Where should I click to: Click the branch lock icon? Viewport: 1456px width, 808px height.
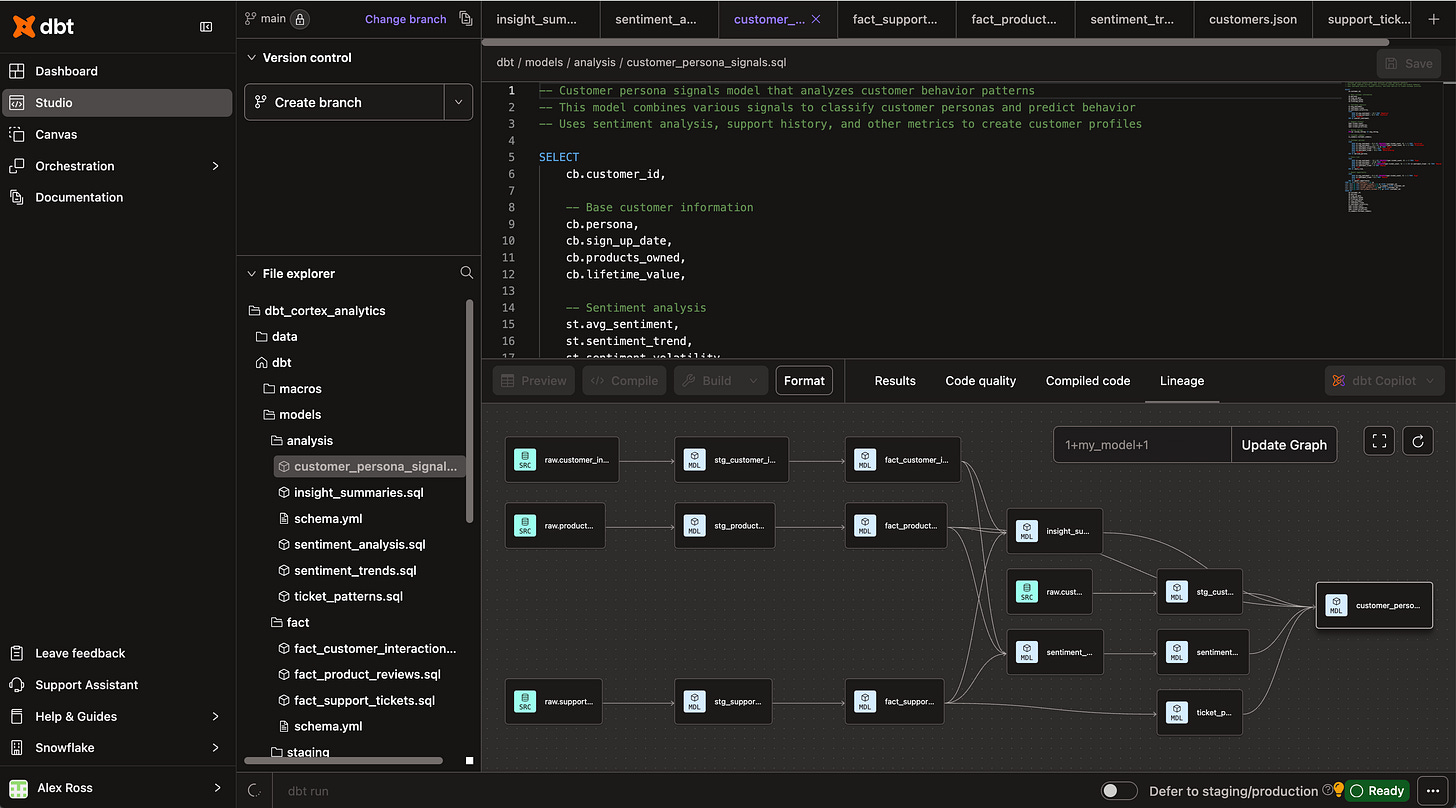pyautogui.click(x=299, y=19)
